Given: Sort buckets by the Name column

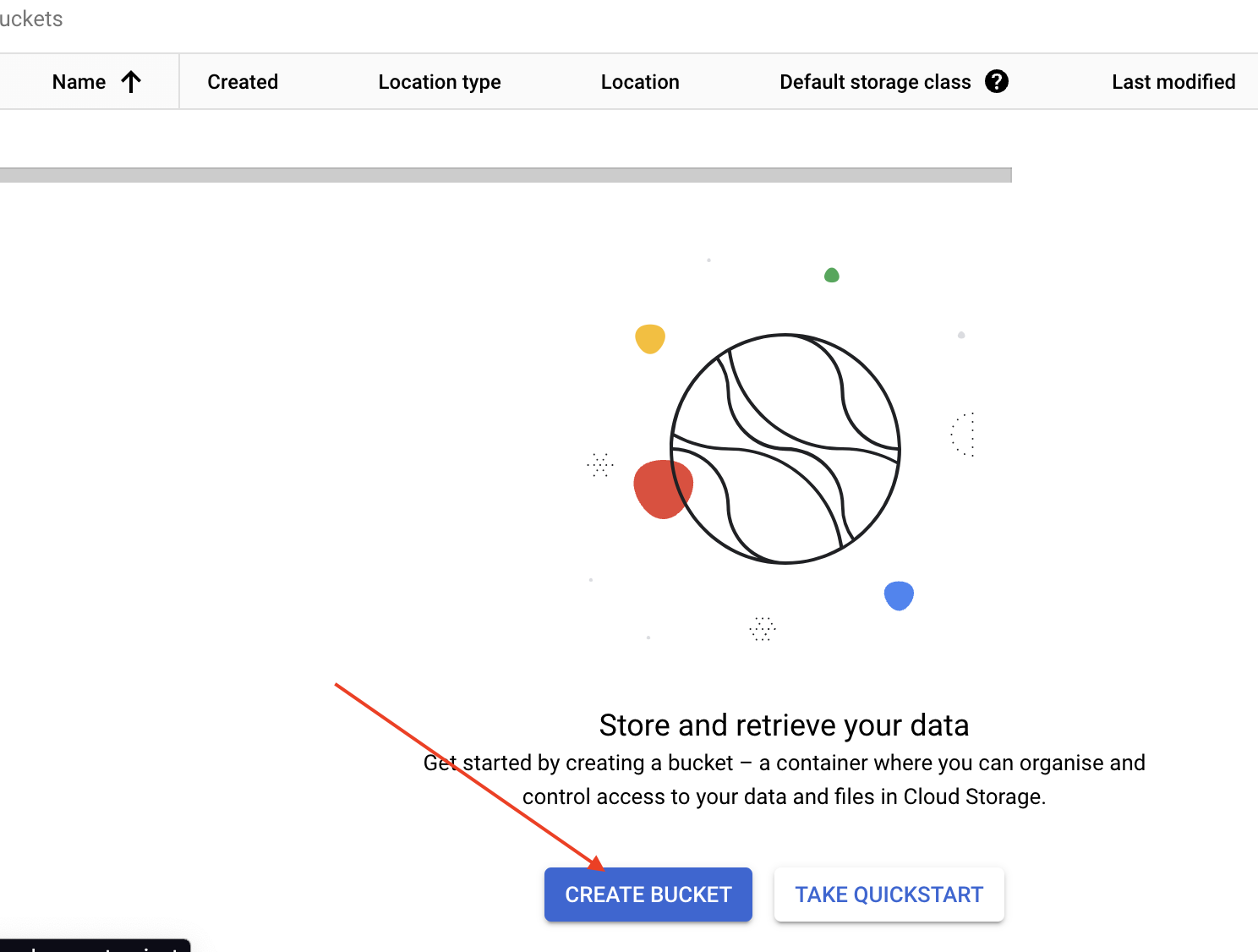Looking at the screenshot, I should pos(79,82).
